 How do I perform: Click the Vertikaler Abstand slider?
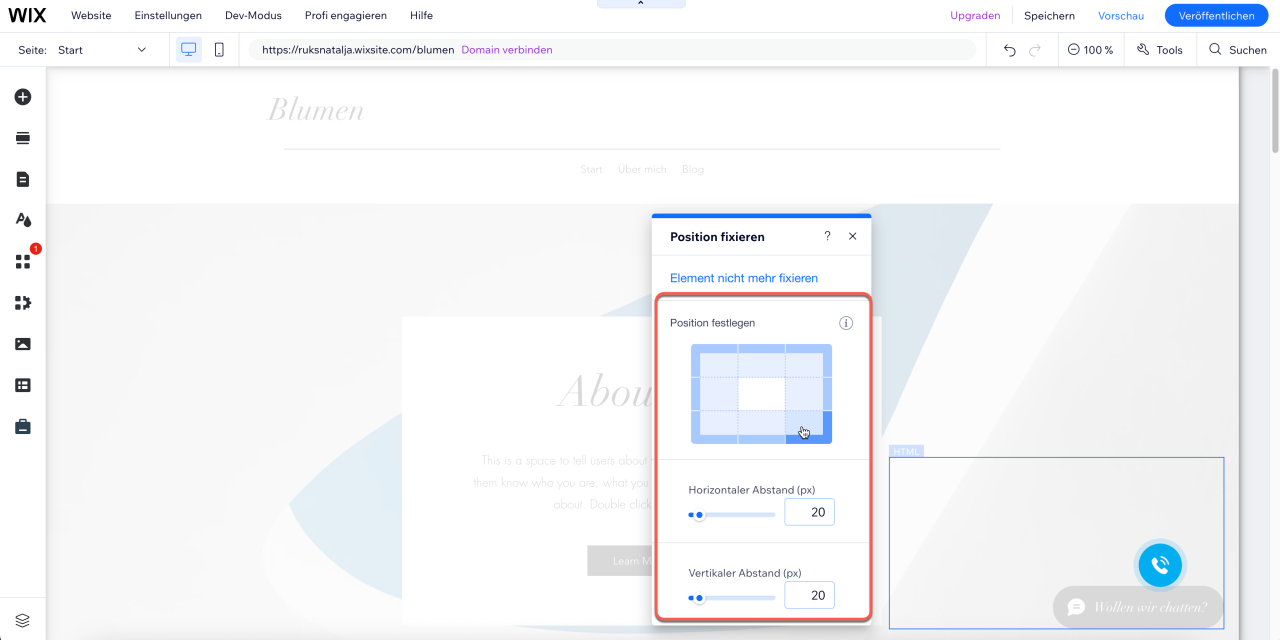[x=732, y=598]
